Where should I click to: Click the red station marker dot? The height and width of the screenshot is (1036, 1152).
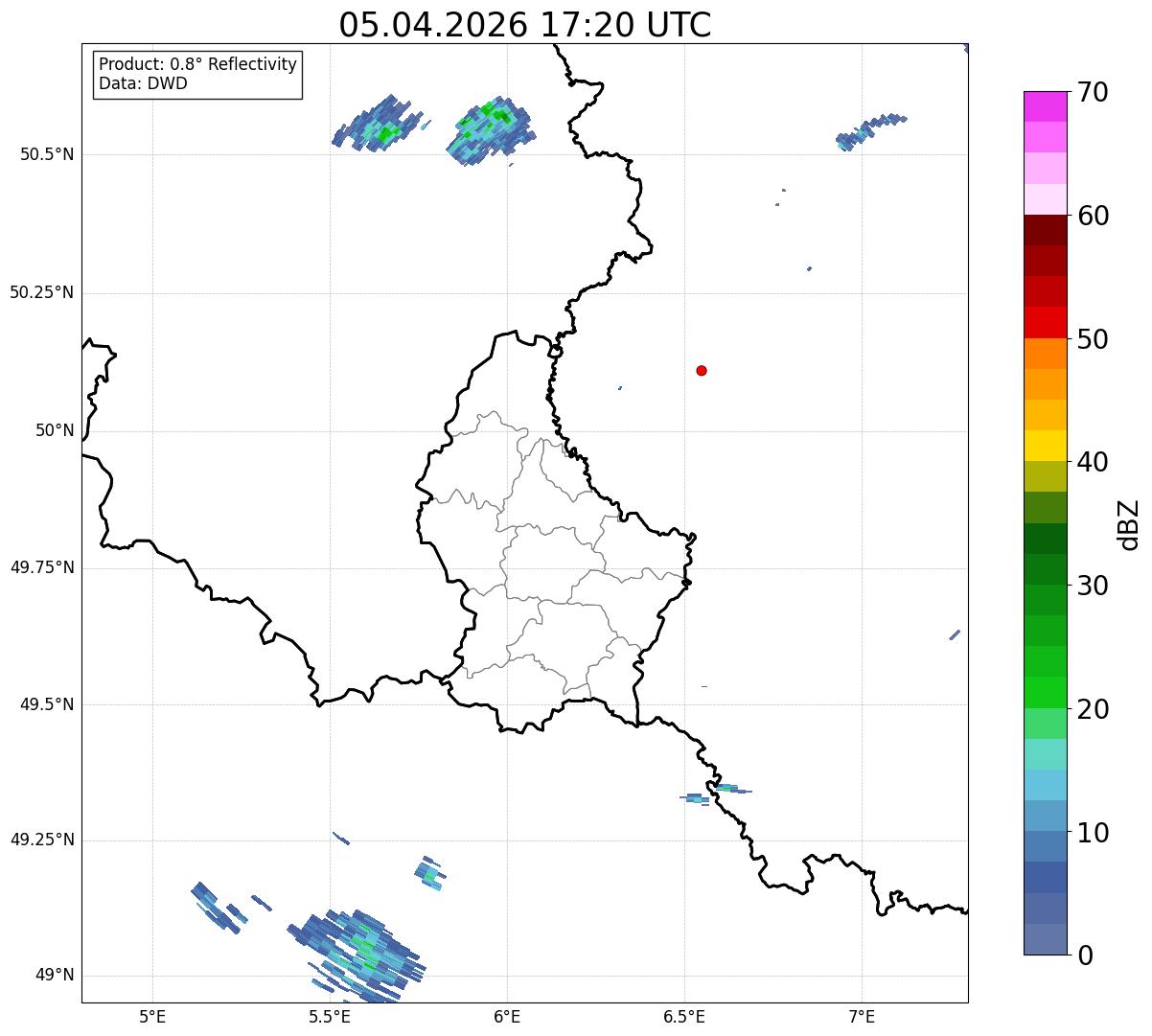[x=702, y=370]
